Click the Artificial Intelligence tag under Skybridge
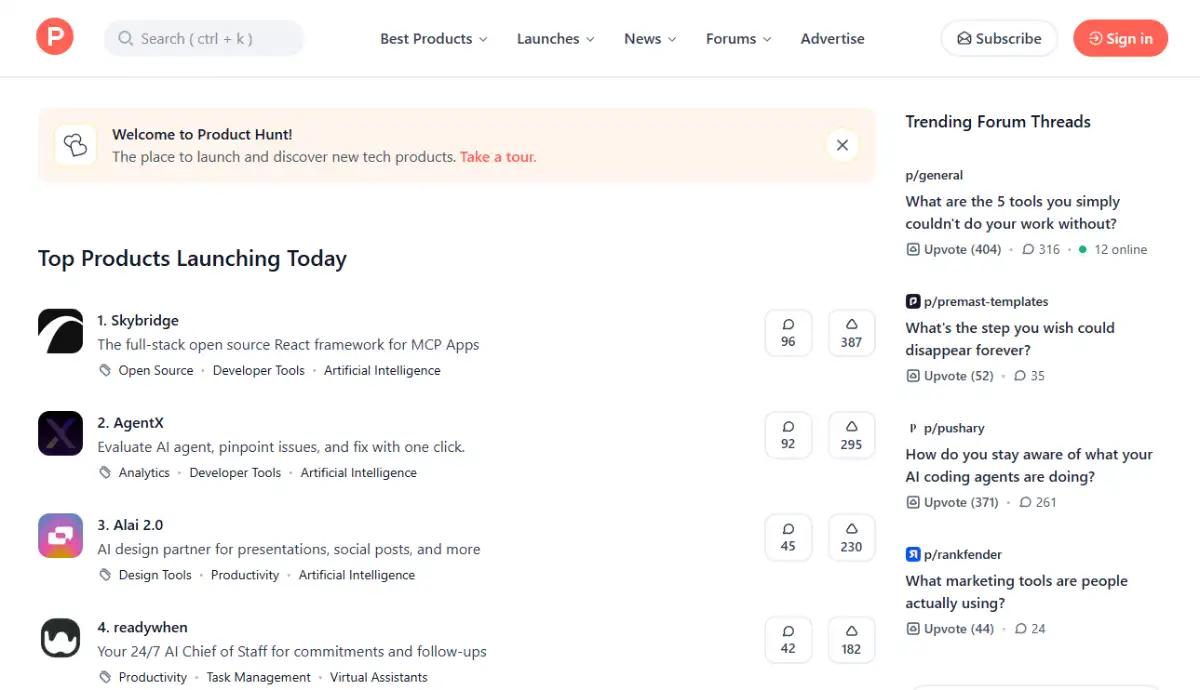1200x690 pixels. 382,370
